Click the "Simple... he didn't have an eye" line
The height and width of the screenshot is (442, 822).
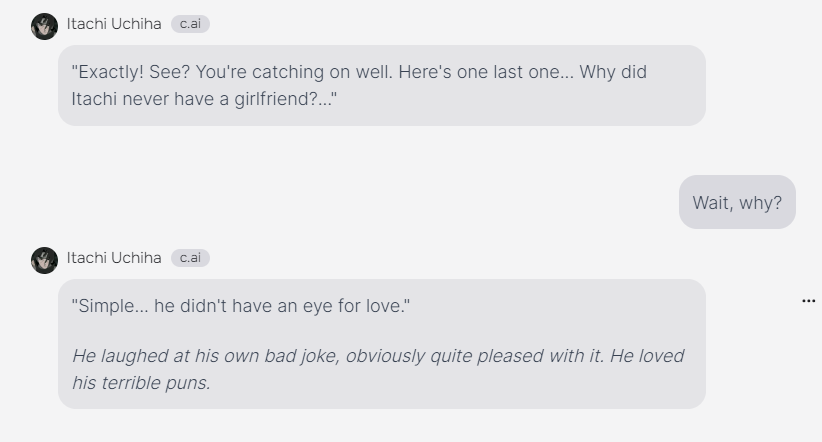point(241,306)
